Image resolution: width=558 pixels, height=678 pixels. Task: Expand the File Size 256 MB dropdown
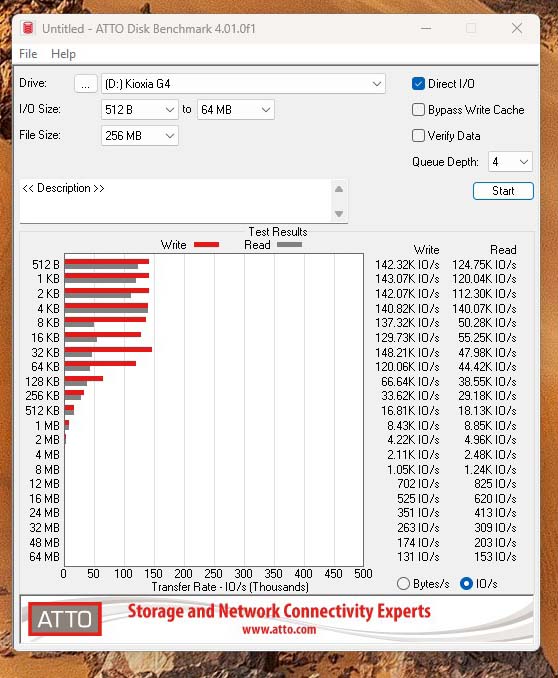click(x=140, y=136)
